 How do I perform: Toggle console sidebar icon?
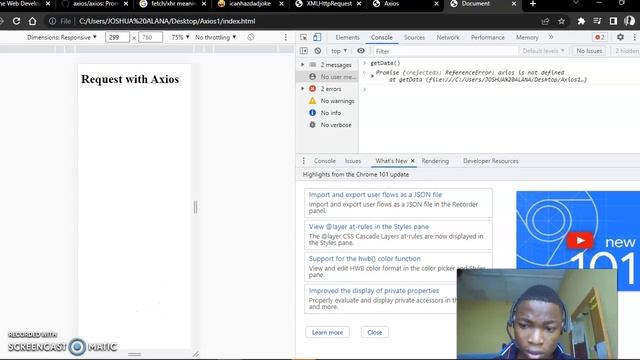pyautogui.click(x=304, y=51)
